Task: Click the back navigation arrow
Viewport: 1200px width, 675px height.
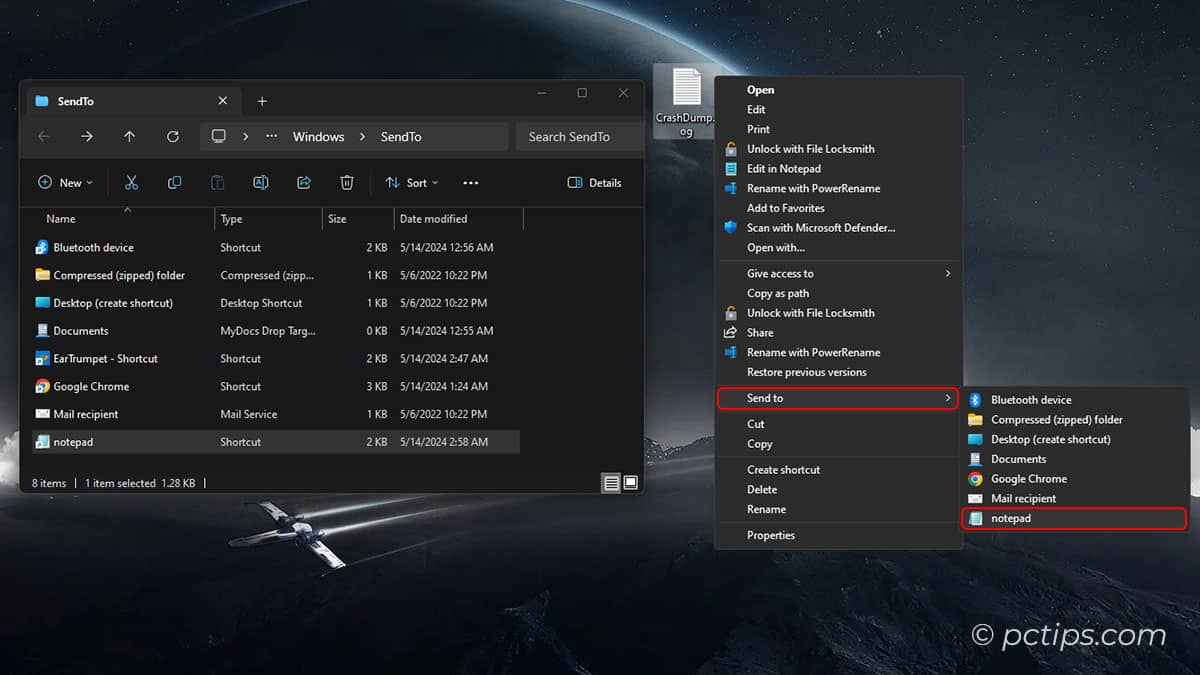Action: pyautogui.click(x=44, y=136)
